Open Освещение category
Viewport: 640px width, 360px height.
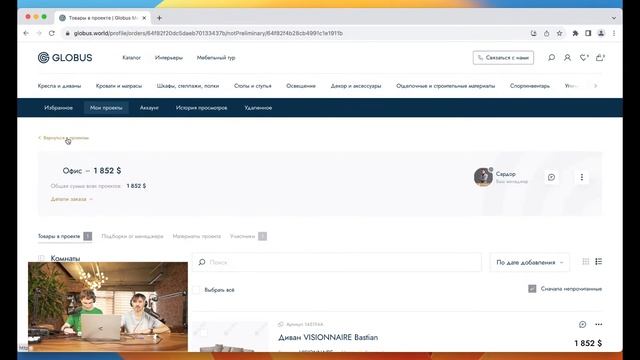(x=301, y=86)
